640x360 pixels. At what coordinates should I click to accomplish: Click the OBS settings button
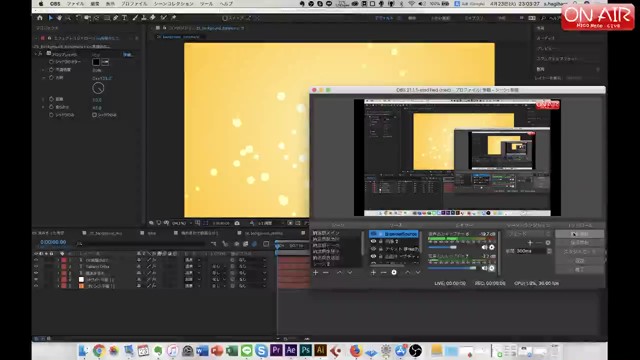coord(579,261)
